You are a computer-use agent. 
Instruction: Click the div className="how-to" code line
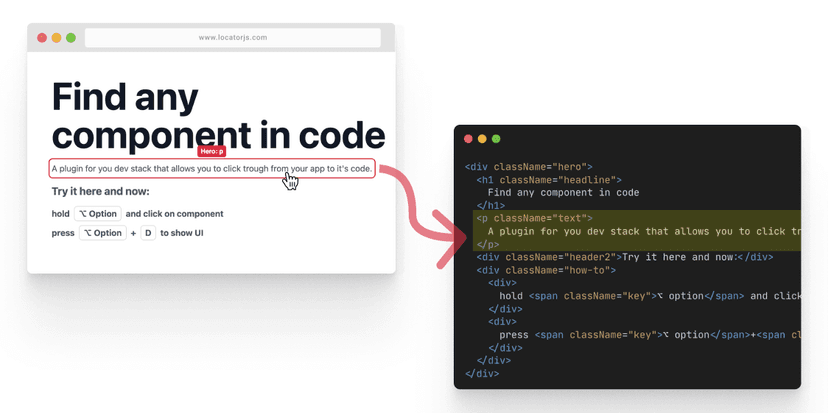546,270
